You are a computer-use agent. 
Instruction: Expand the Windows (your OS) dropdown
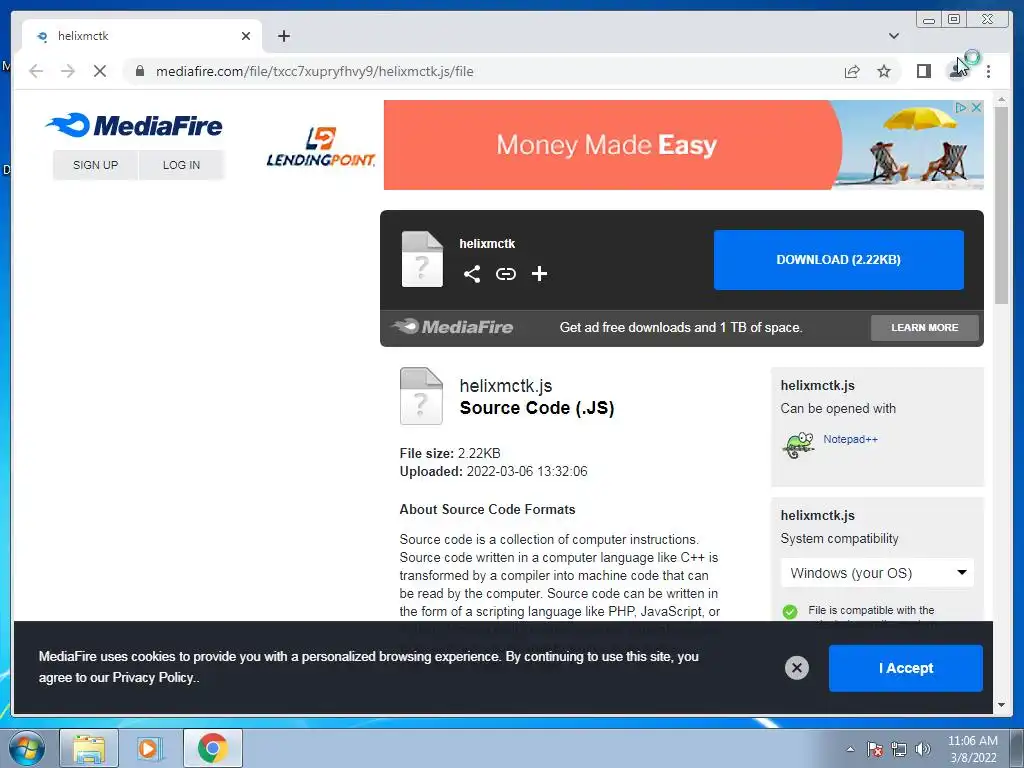(x=877, y=573)
